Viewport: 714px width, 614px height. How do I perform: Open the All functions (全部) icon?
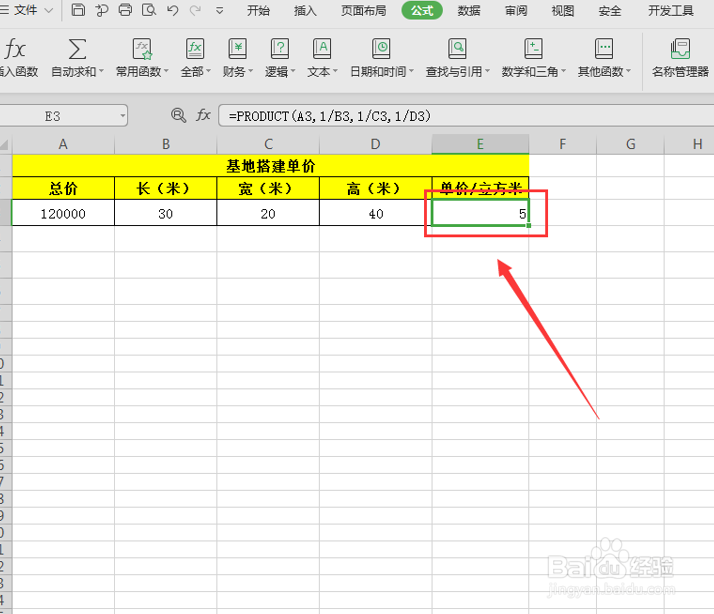coord(195,49)
